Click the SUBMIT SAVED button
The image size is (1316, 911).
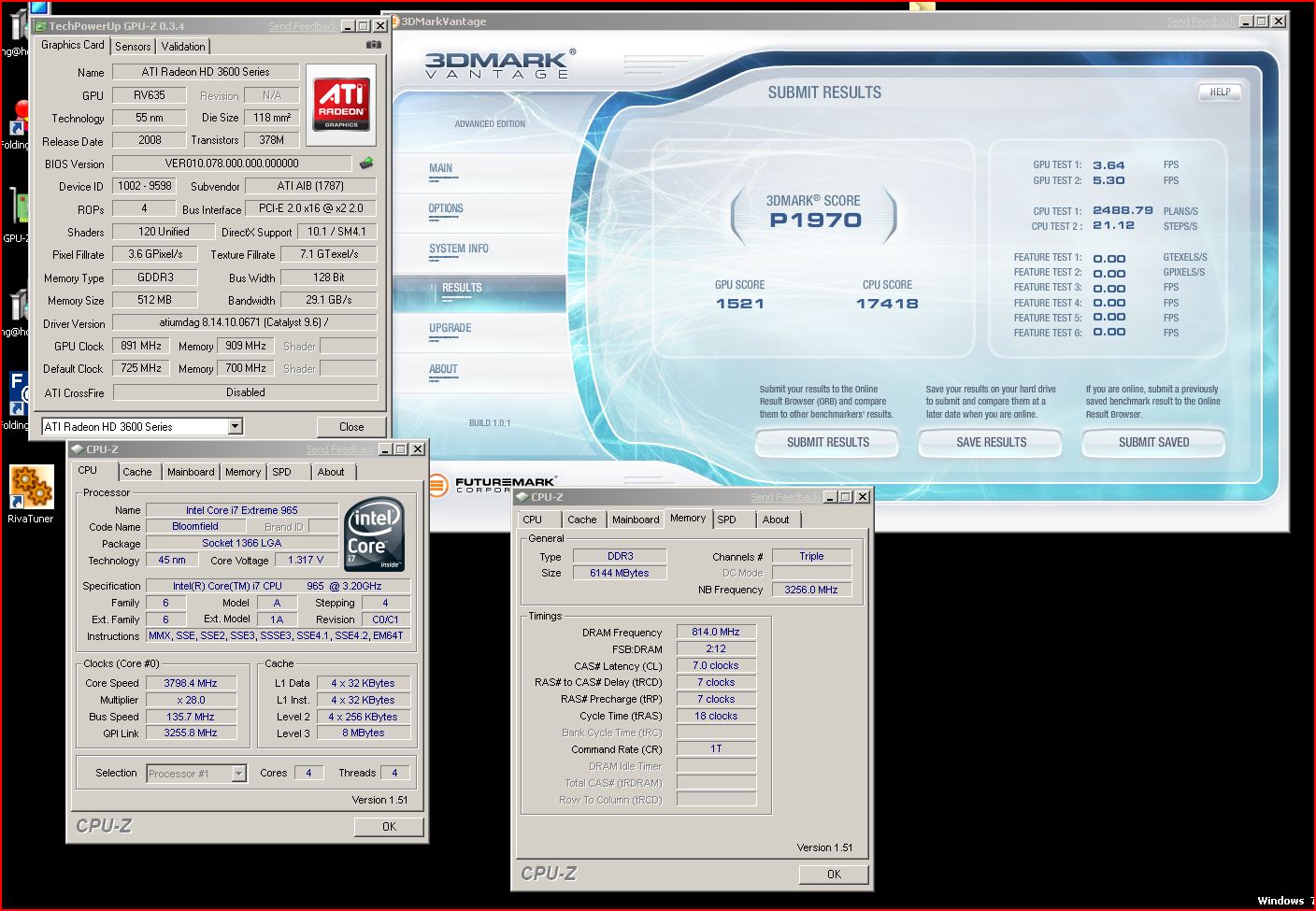(1154, 443)
